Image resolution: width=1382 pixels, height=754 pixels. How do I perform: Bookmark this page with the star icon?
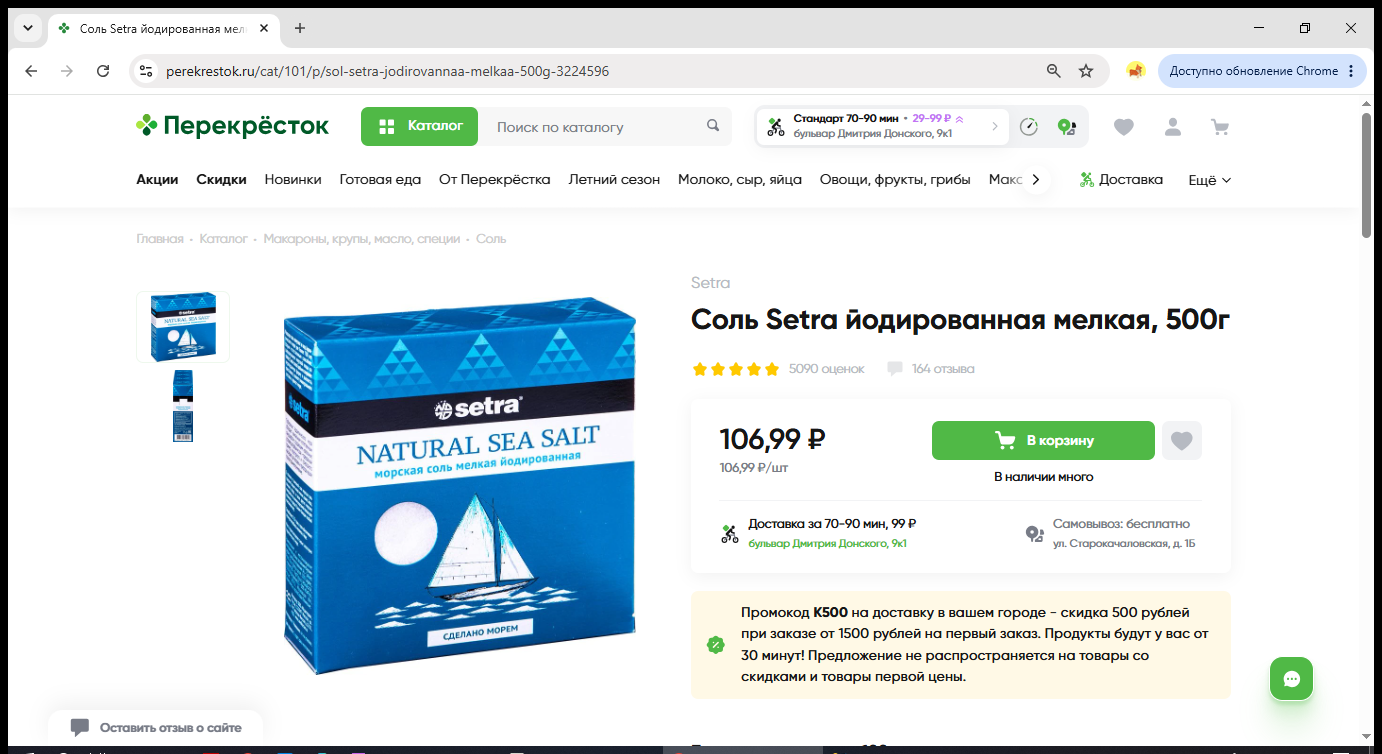pyautogui.click(x=1086, y=71)
